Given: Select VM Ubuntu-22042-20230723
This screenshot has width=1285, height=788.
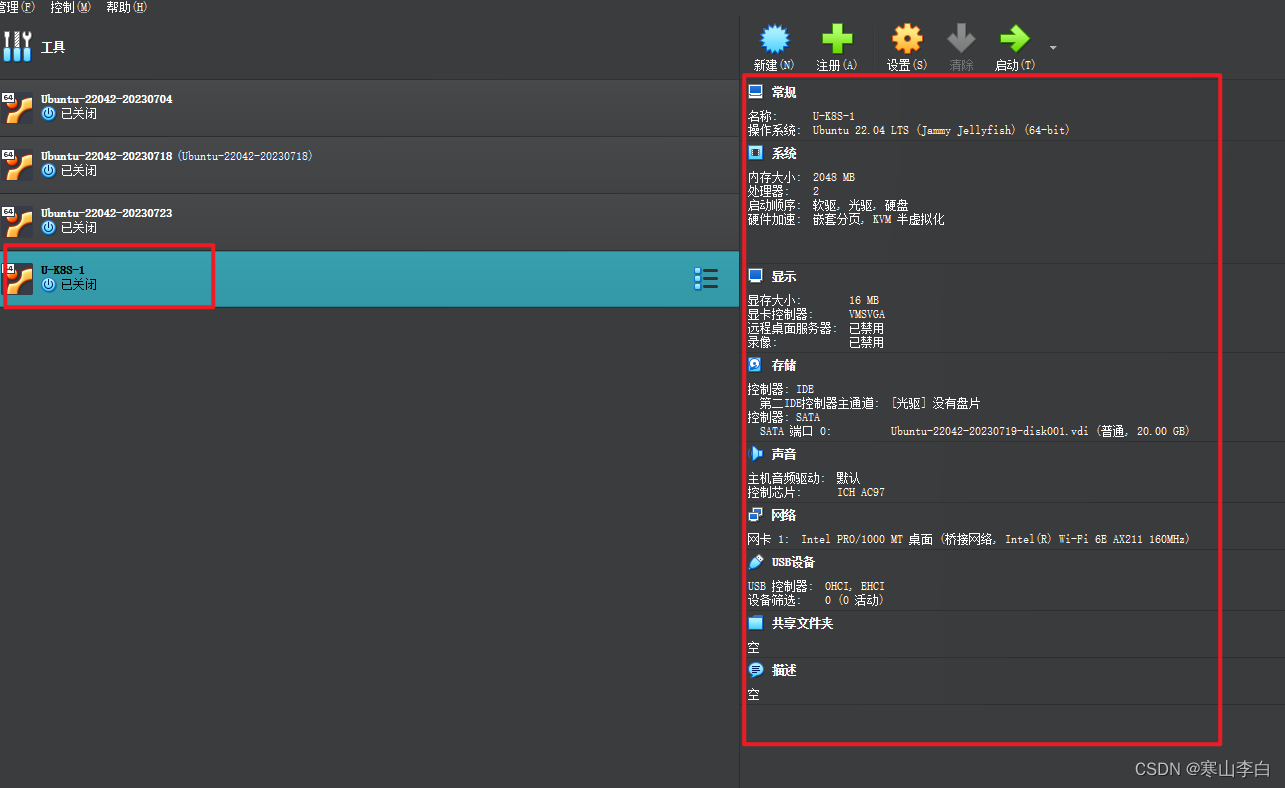Looking at the screenshot, I should pos(369,222).
